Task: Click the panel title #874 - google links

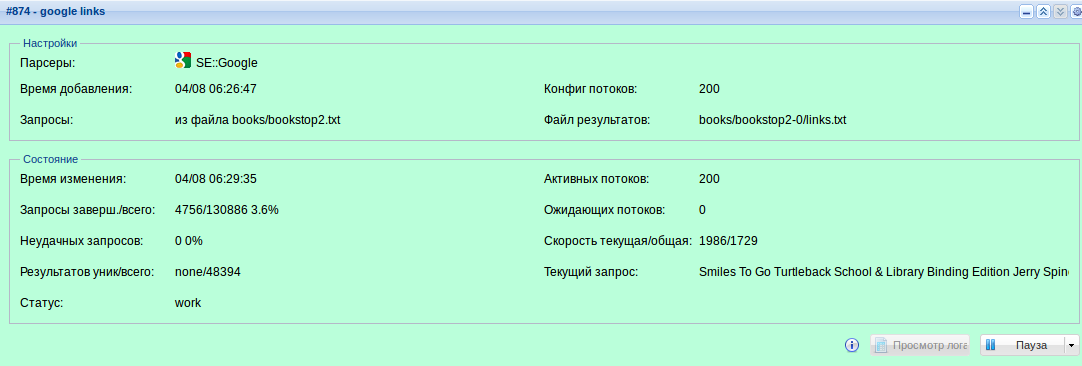Action: pyautogui.click(x=56, y=12)
